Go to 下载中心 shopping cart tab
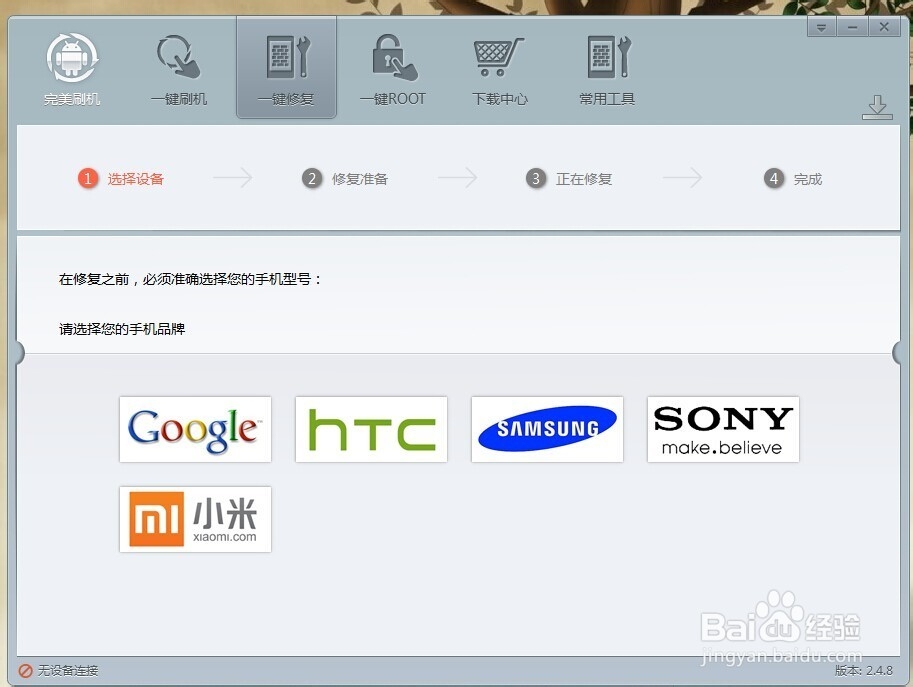Screen dimensions: 913x687 (x=500, y=69)
